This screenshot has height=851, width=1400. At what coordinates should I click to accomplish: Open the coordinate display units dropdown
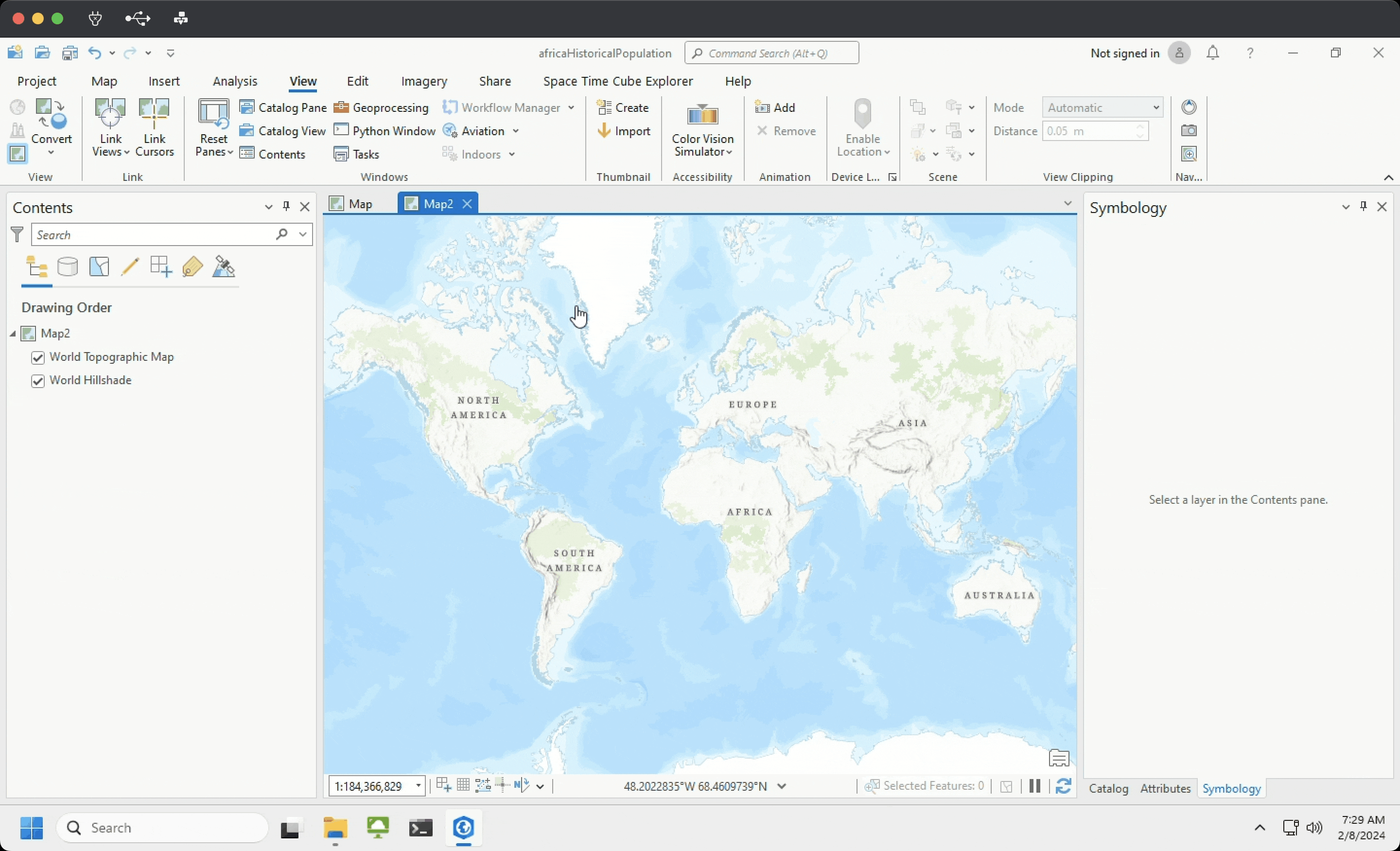coord(782,786)
